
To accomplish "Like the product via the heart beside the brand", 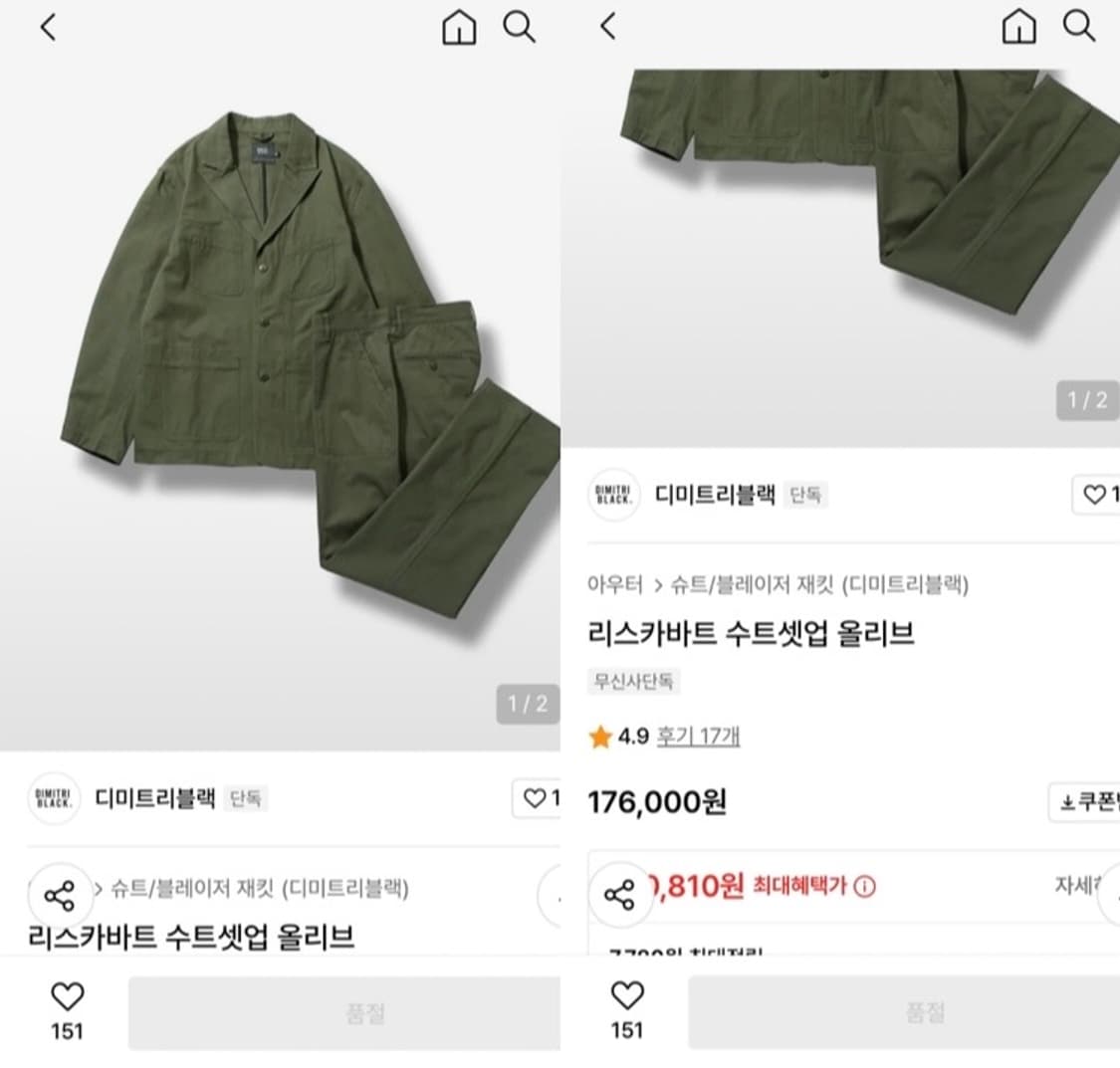I will click(x=534, y=799).
